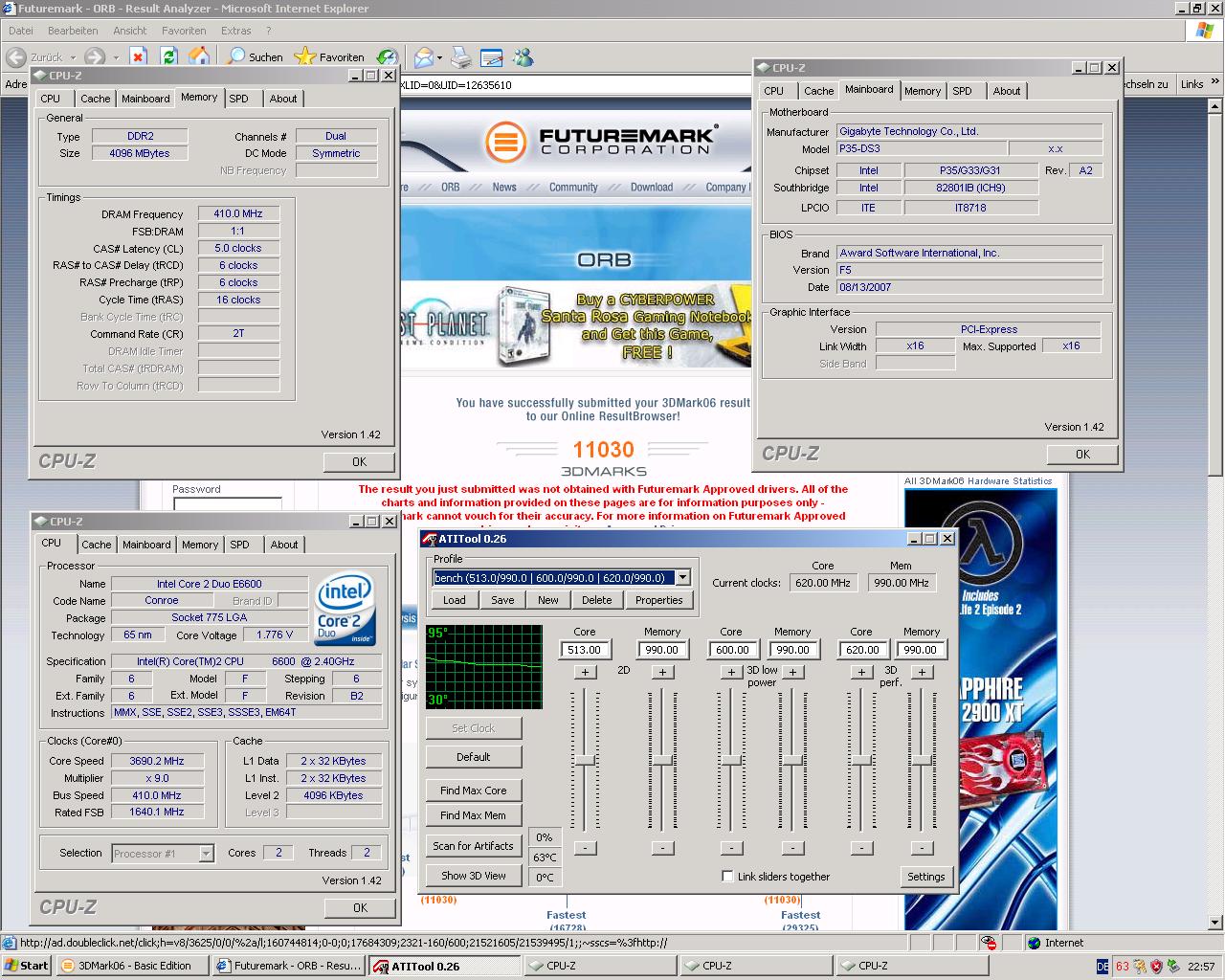Click the 620.00 3D perf Core field
Screen dimensions: 1225x980
[862, 650]
